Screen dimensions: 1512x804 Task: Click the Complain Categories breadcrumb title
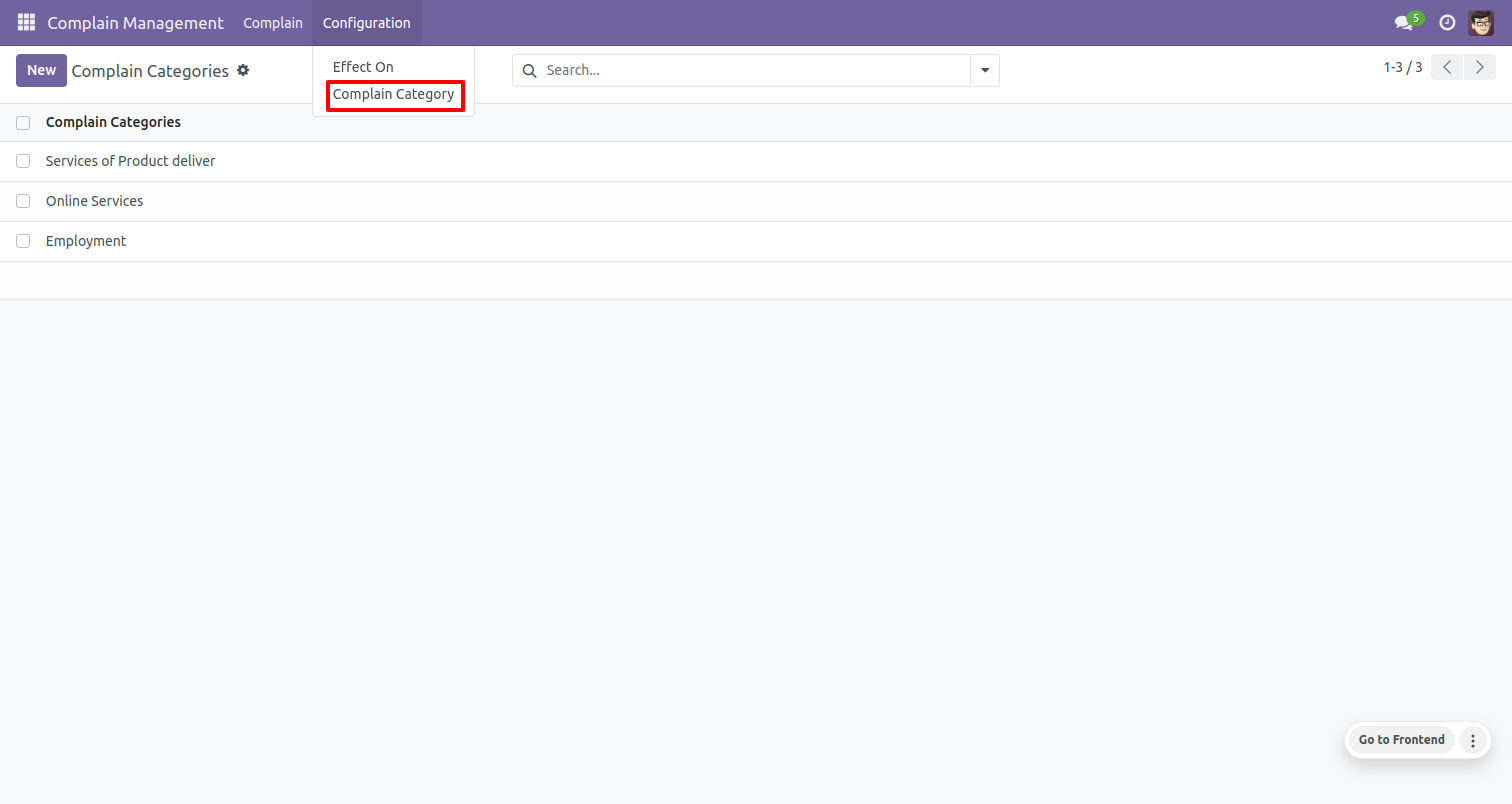coord(150,71)
